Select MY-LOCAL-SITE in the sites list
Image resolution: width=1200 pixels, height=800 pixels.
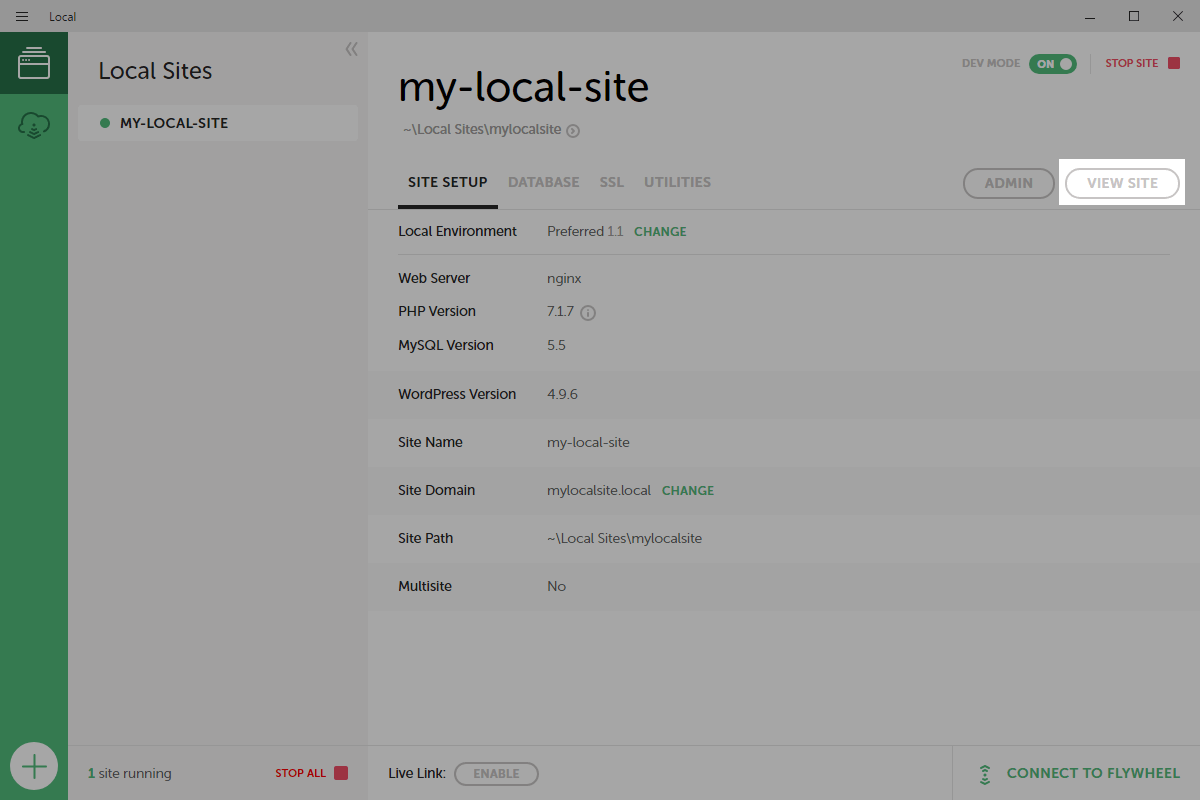(x=218, y=123)
